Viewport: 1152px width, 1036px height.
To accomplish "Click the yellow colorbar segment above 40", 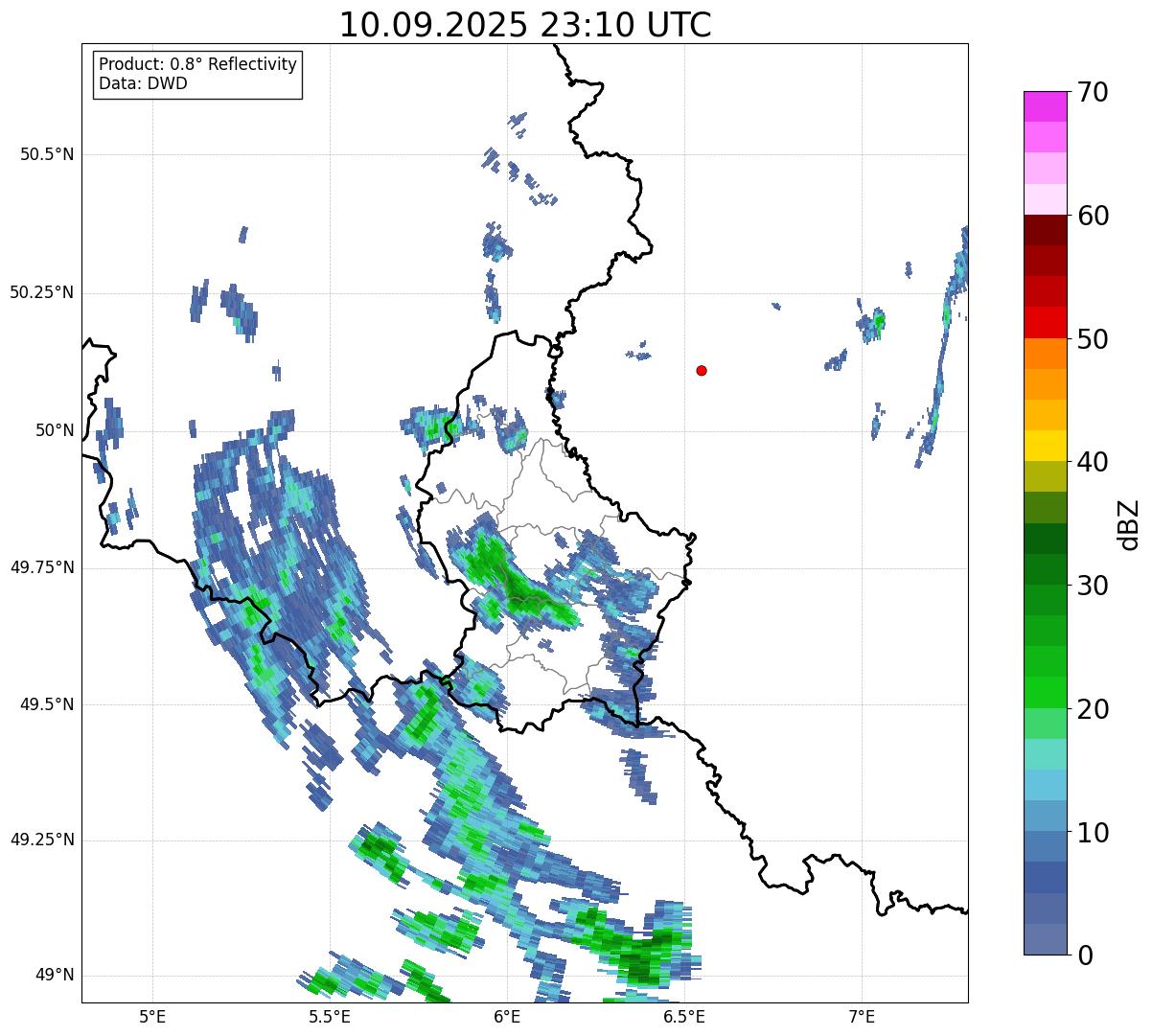I will click(x=1046, y=447).
